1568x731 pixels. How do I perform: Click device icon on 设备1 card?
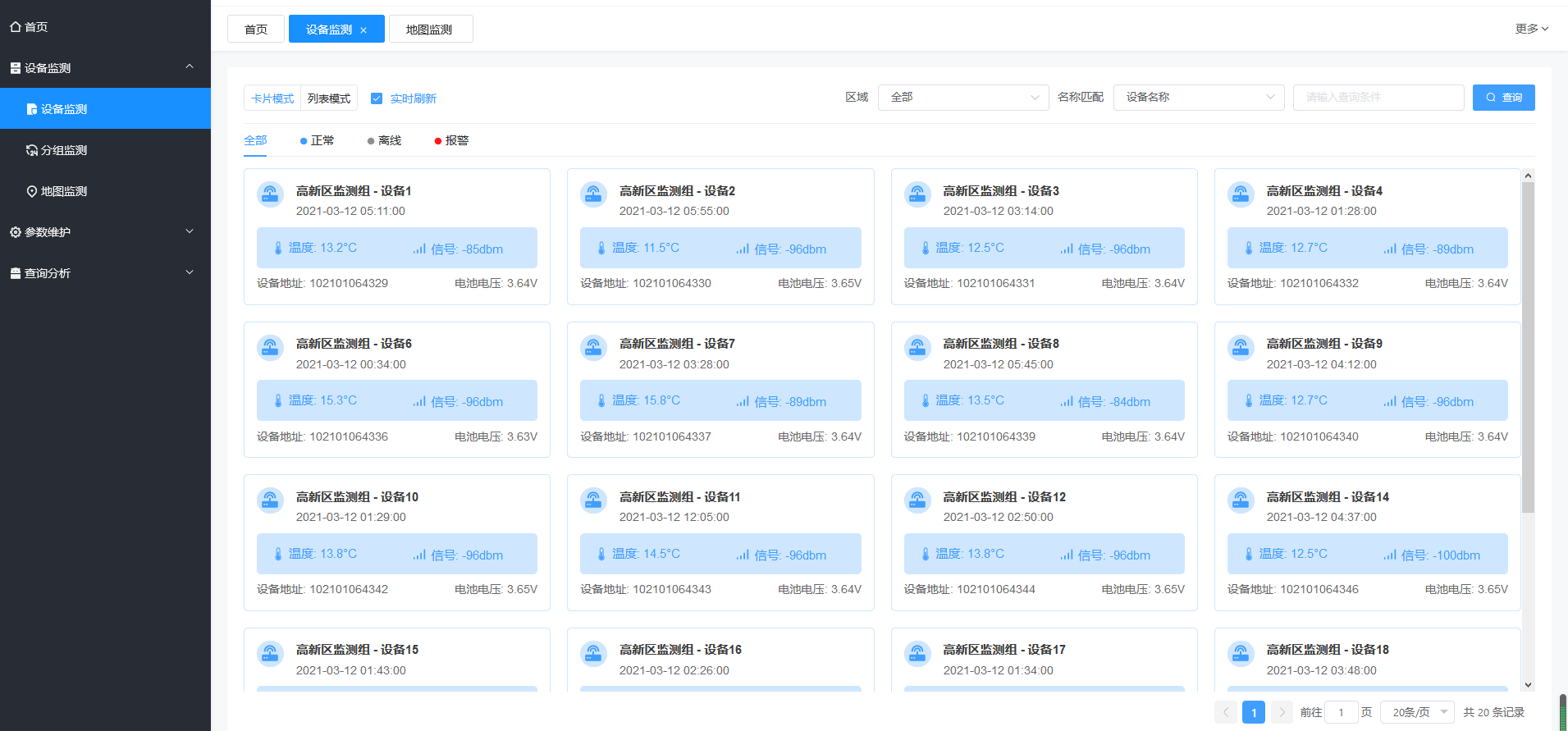[270, 194]
